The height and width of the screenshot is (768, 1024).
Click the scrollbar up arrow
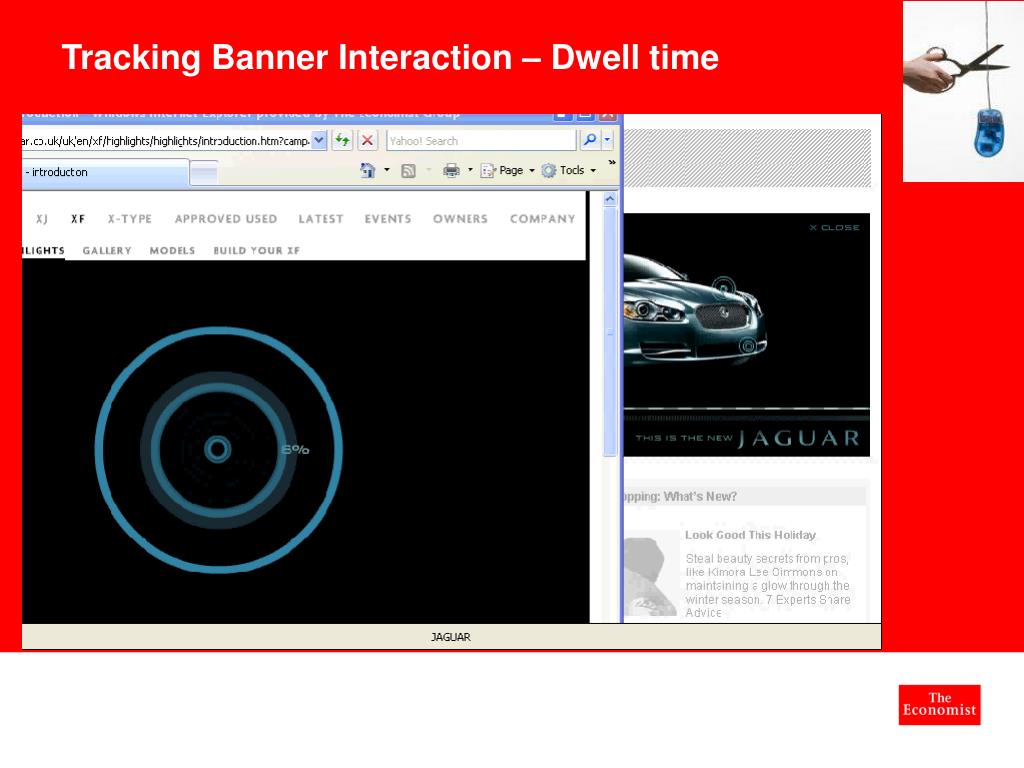point(610,199)
